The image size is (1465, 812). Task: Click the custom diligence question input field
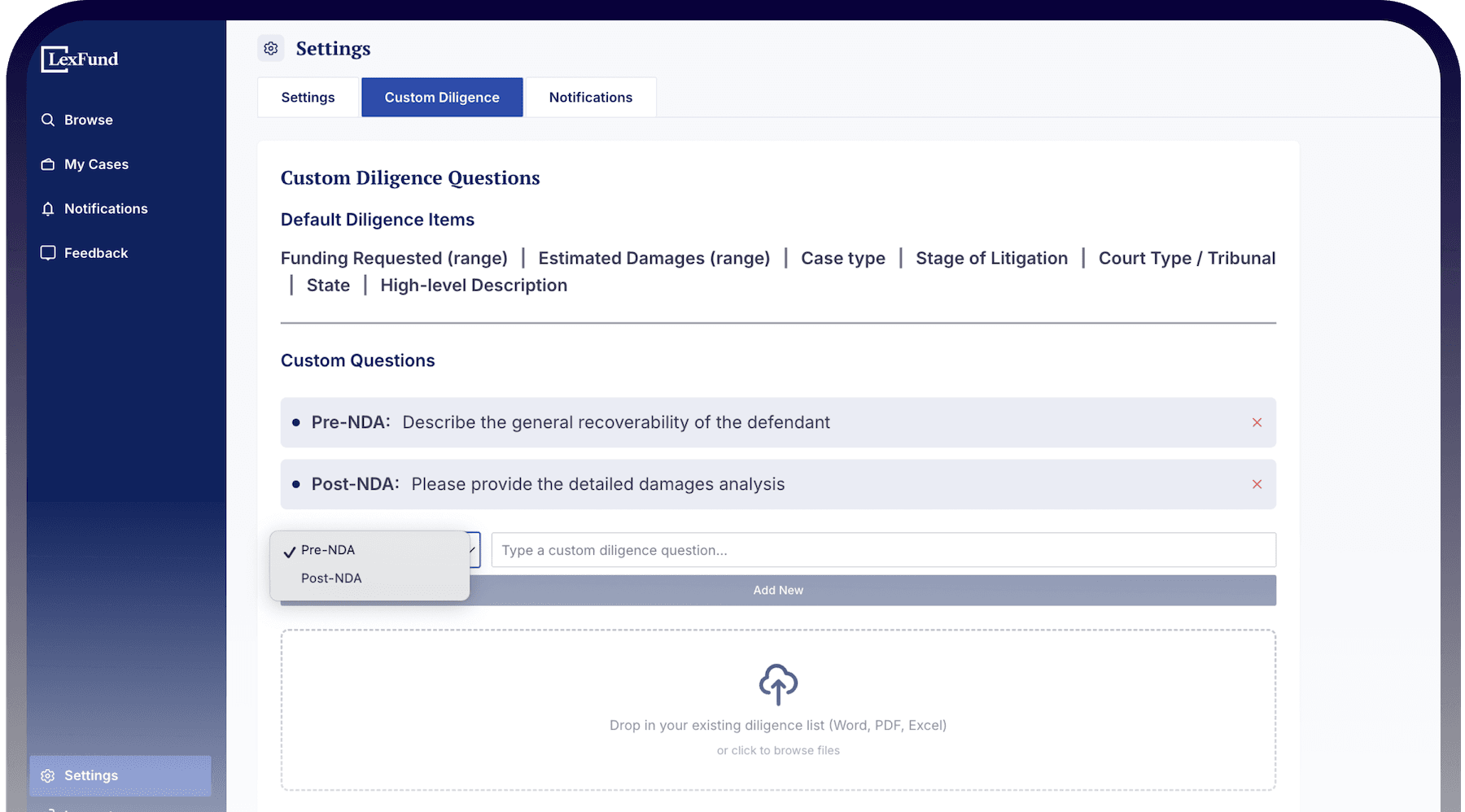882,550
